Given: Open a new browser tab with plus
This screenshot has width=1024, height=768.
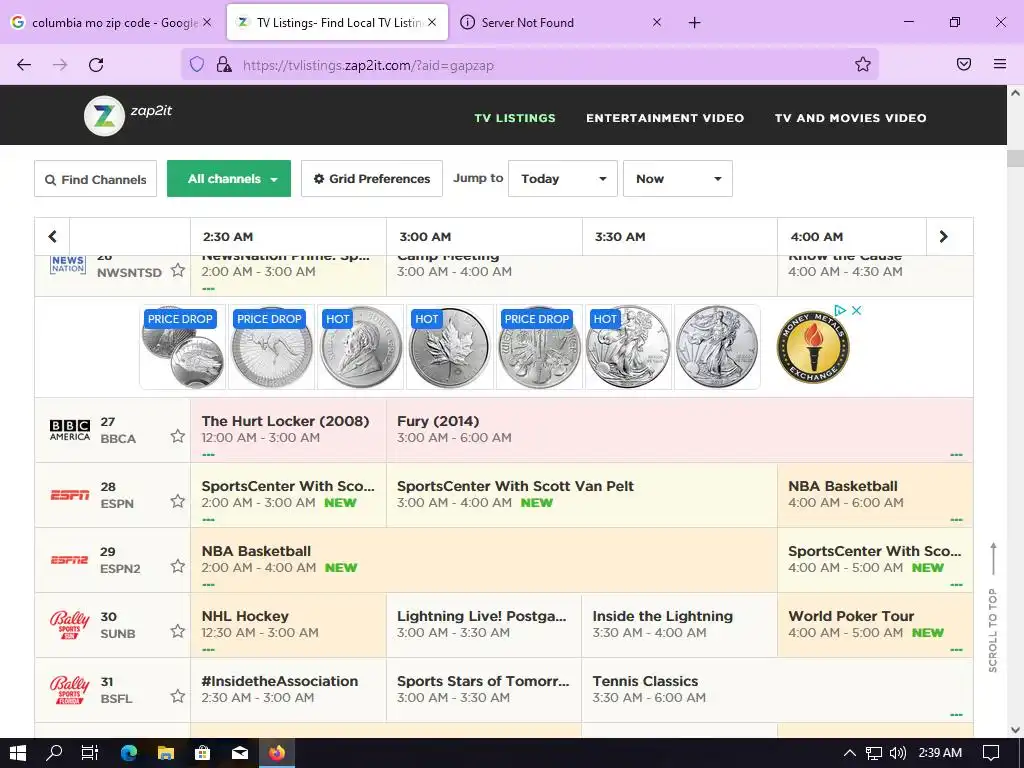Looking at the screenshot, I should coord(694,23).
